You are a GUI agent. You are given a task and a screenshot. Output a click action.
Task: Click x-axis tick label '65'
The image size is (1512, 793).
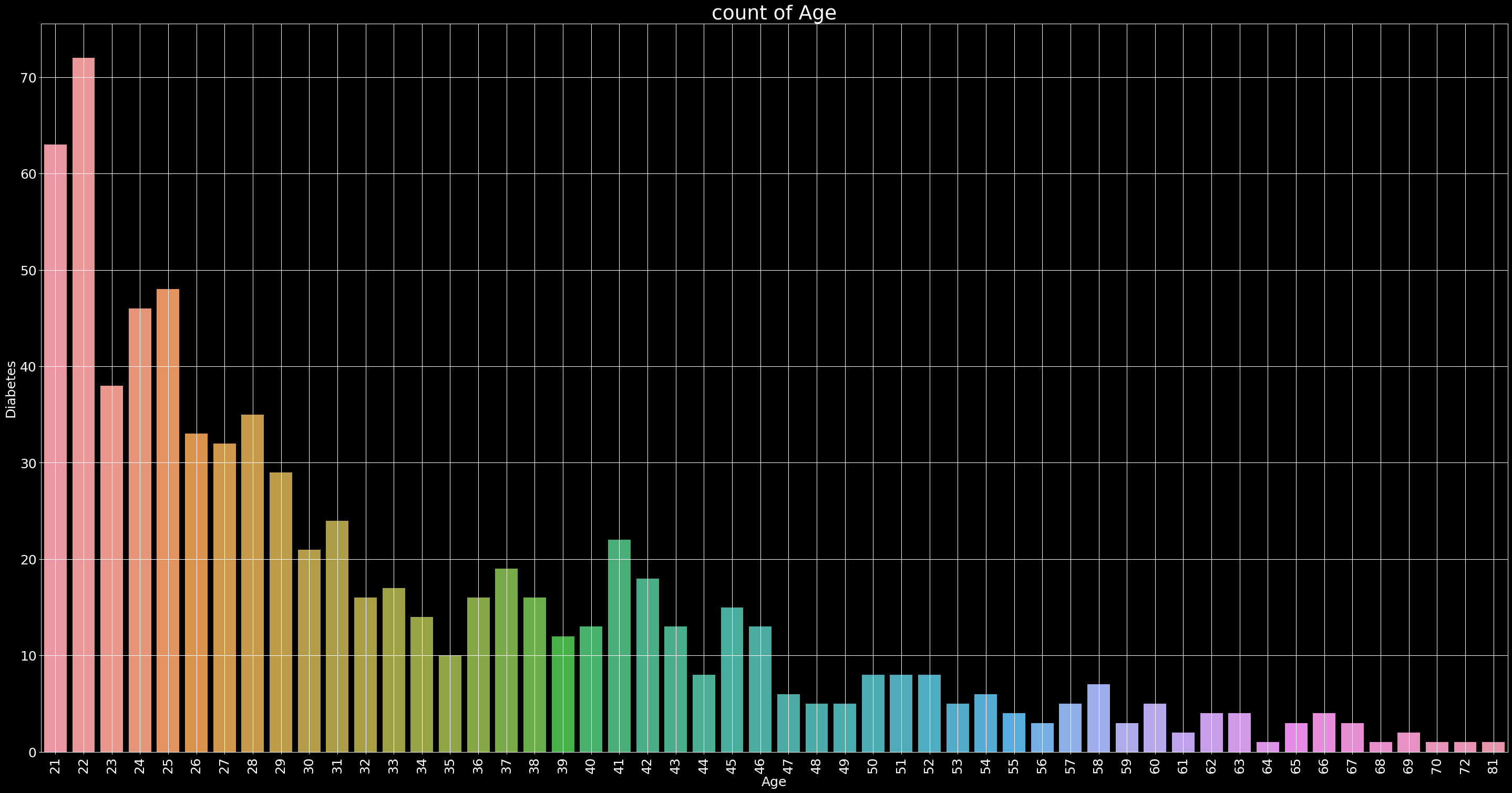(x=1295, y=766)
